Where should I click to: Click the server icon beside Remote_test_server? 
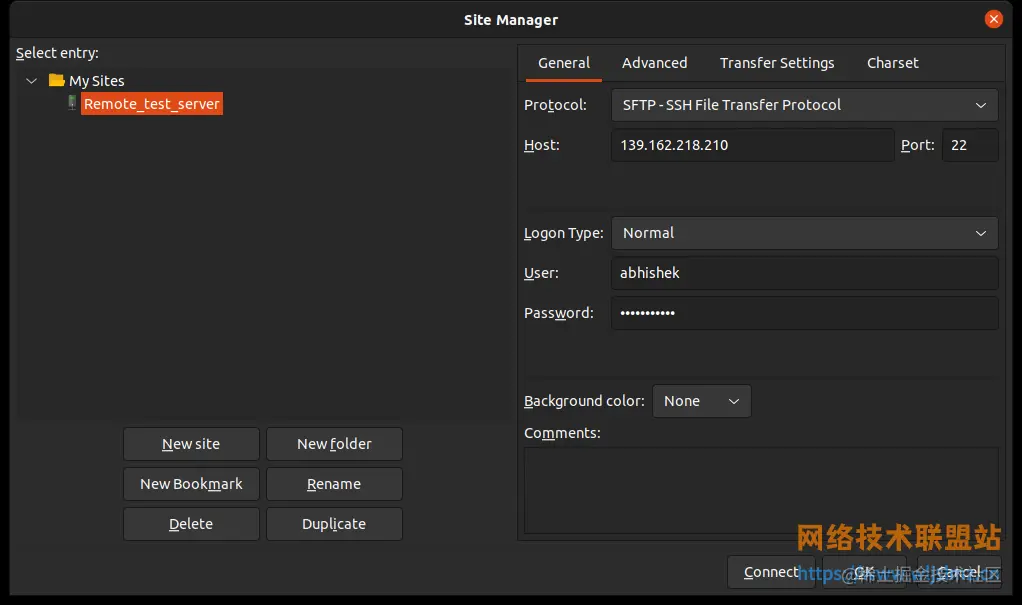click(x=72, y=103)
